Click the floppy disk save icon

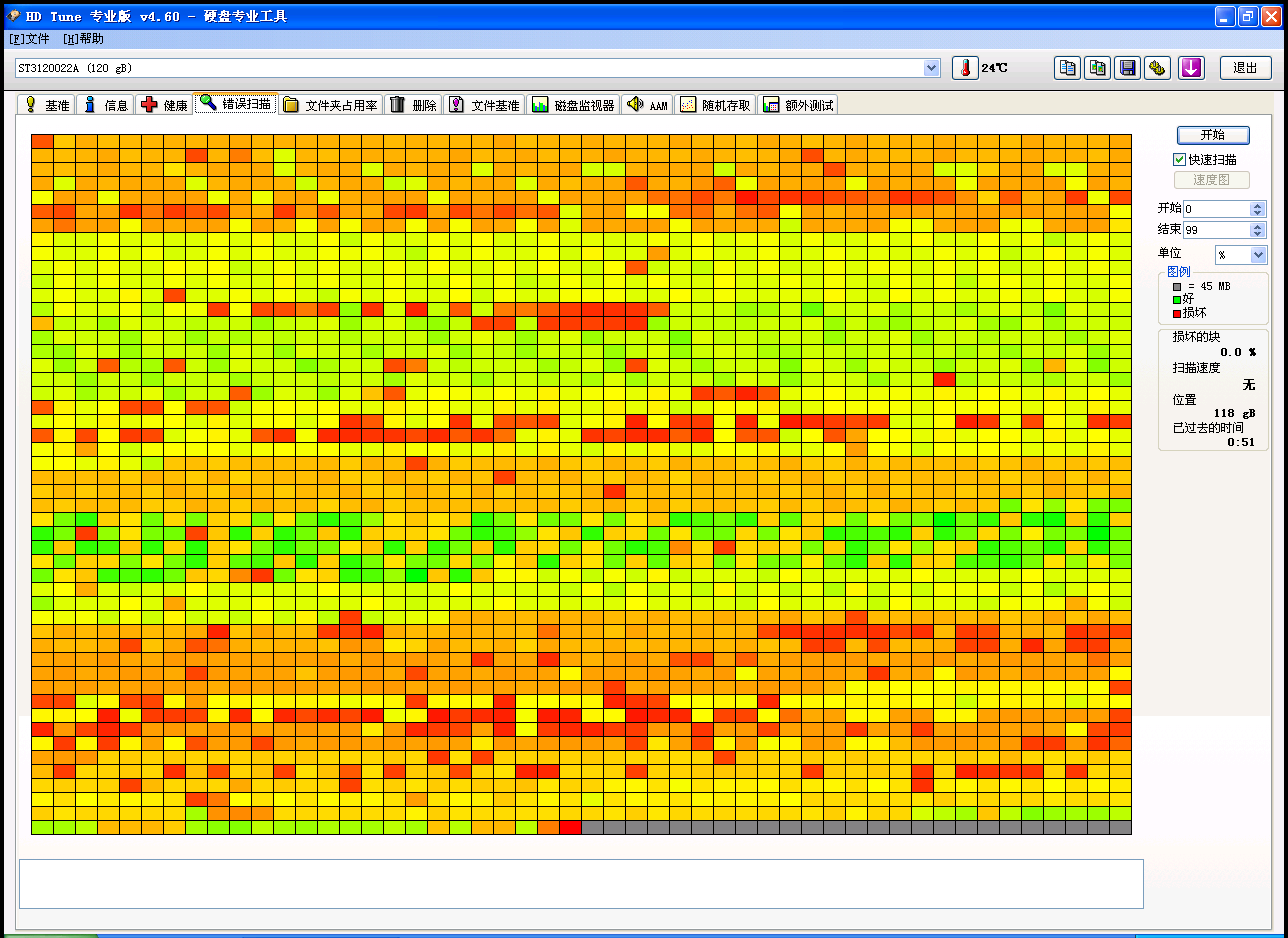pos(1128,68)
